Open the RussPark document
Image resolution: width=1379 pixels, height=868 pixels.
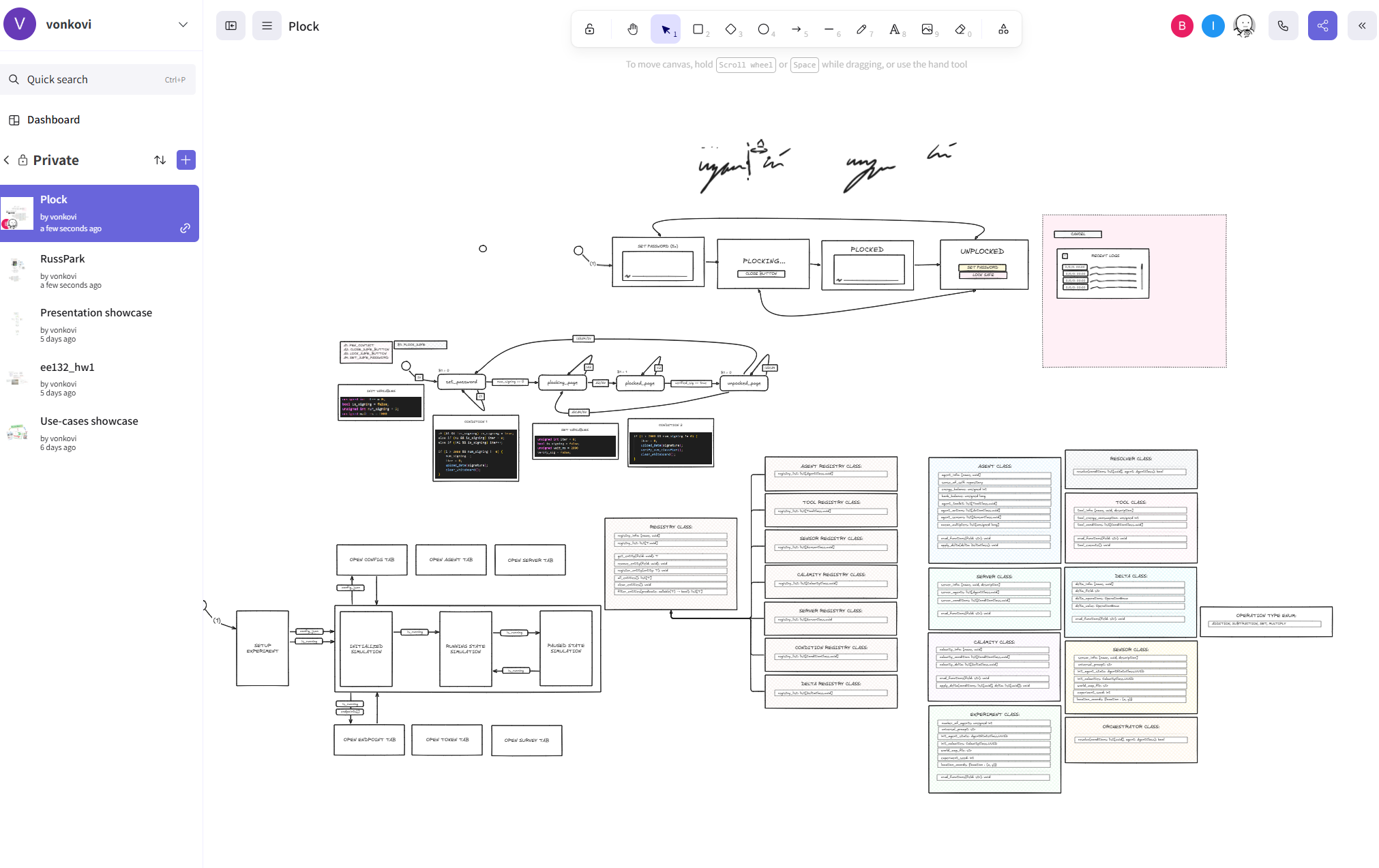[63, 259]
